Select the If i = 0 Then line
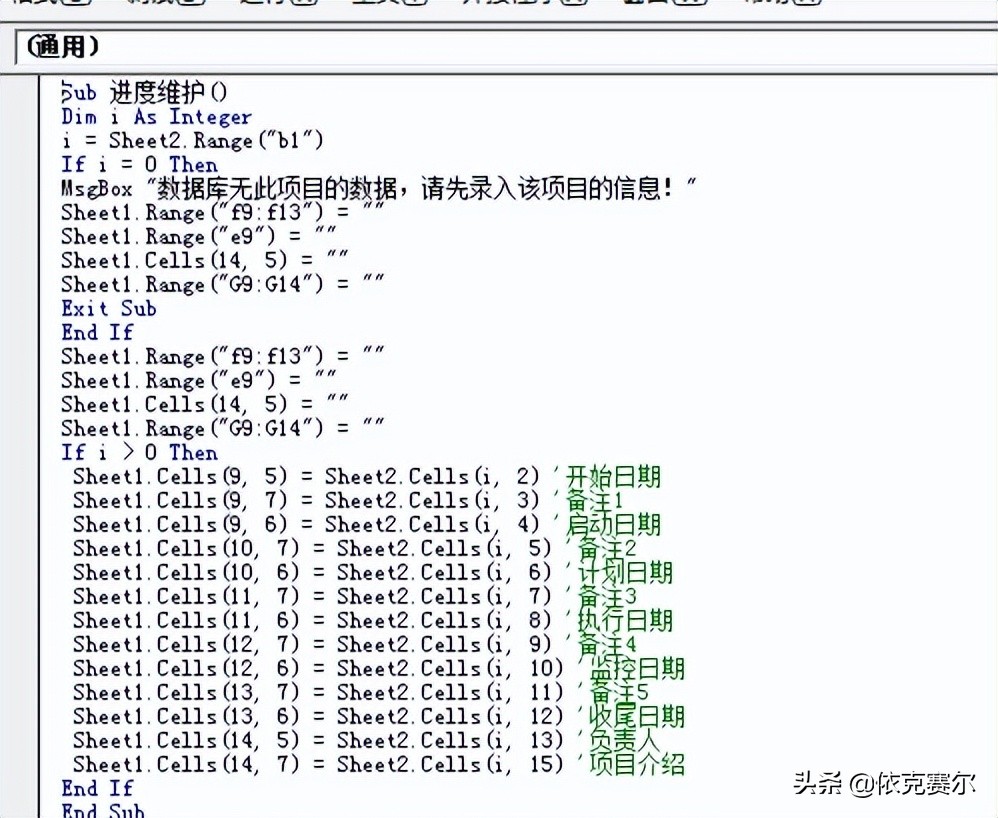The width and height of the screenshot is (998, 818). point(139,165)
